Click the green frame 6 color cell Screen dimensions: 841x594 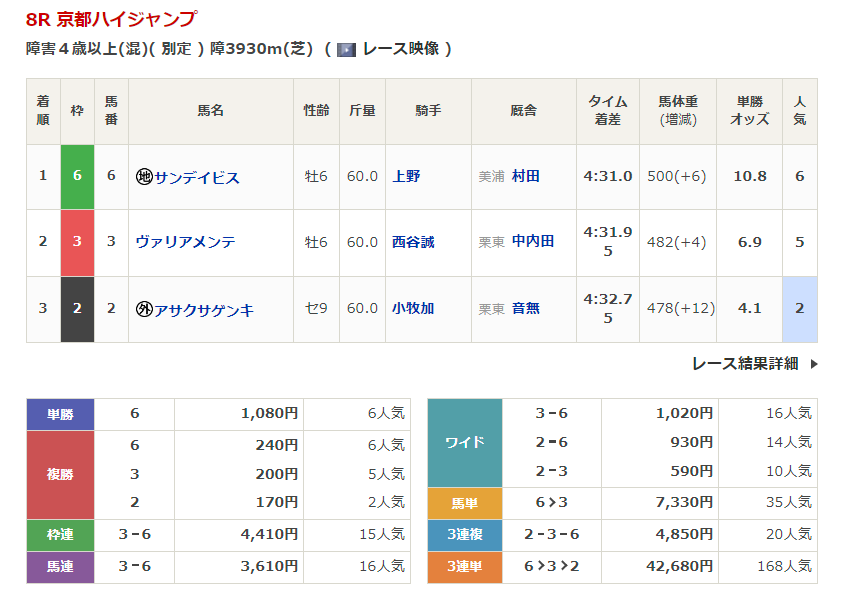point(78,176)
